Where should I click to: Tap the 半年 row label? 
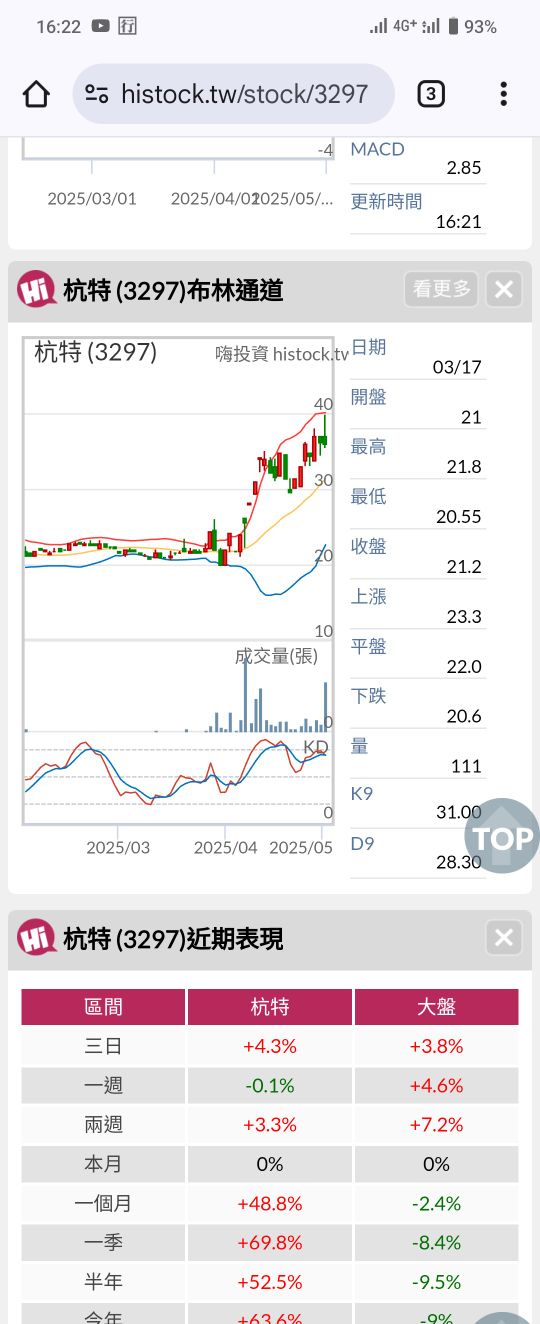click(104, 1281)
